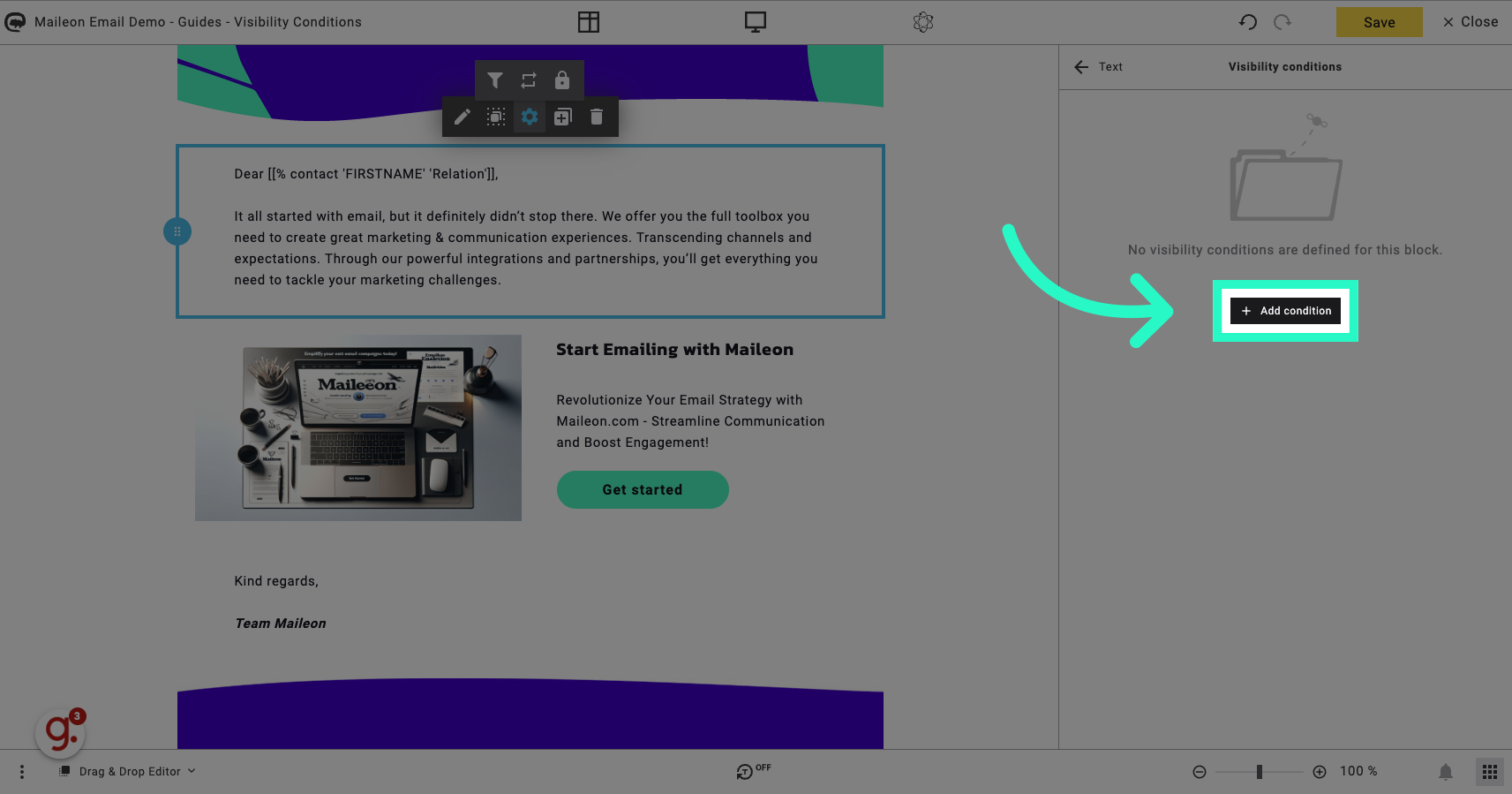This screenshot has height=794, width=1512.
Task: Open the apps grid icon at bottom right
Action: [1490, 772]
